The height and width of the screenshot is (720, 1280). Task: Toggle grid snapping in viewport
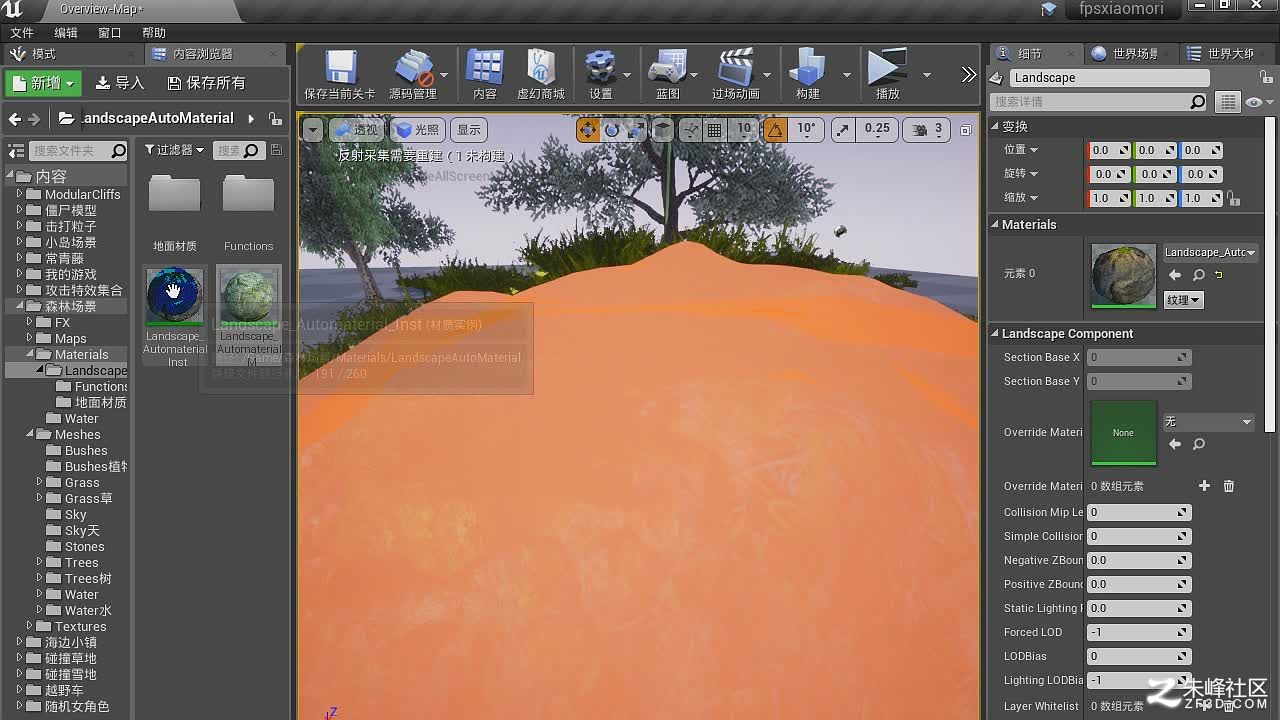coord(714,130)
